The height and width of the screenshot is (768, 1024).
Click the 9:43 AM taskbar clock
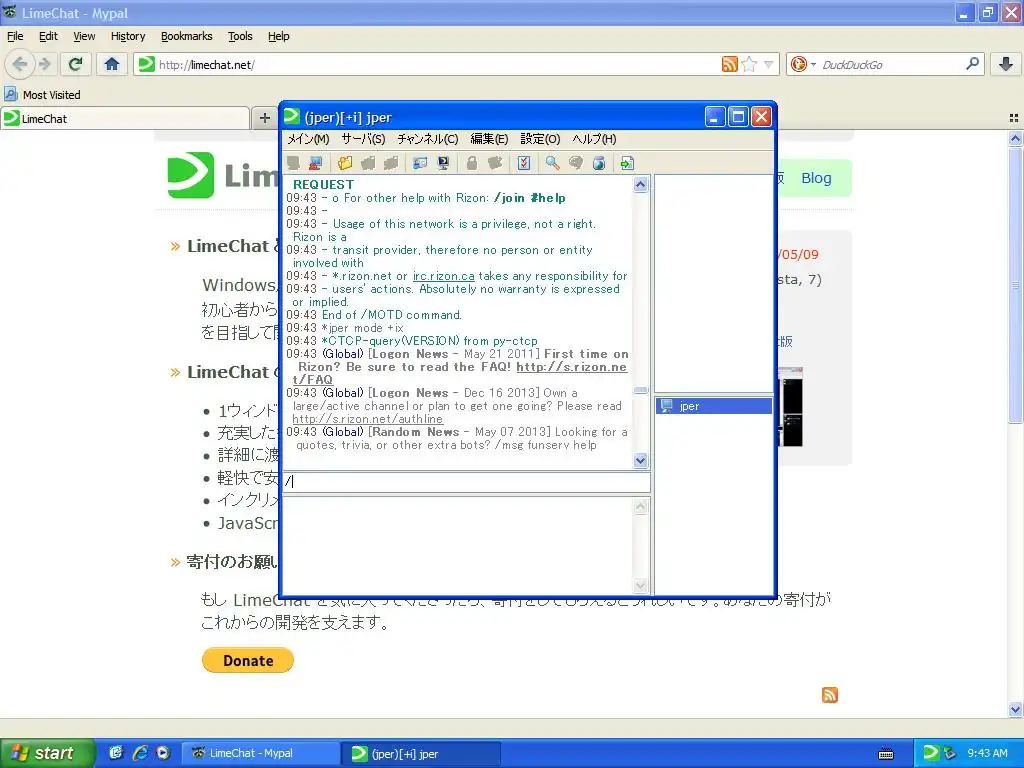point(987,753)
